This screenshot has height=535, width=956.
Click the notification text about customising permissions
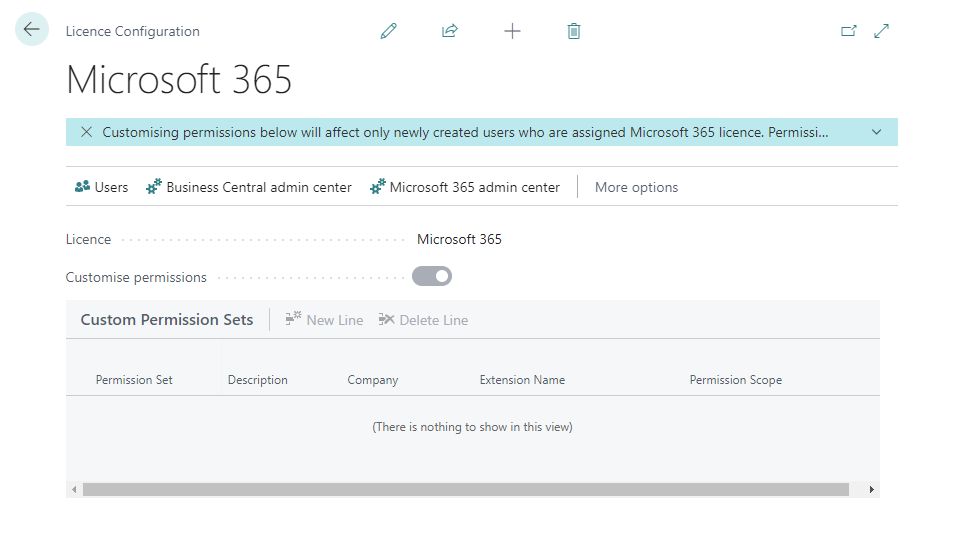click(x=465, y=132)
